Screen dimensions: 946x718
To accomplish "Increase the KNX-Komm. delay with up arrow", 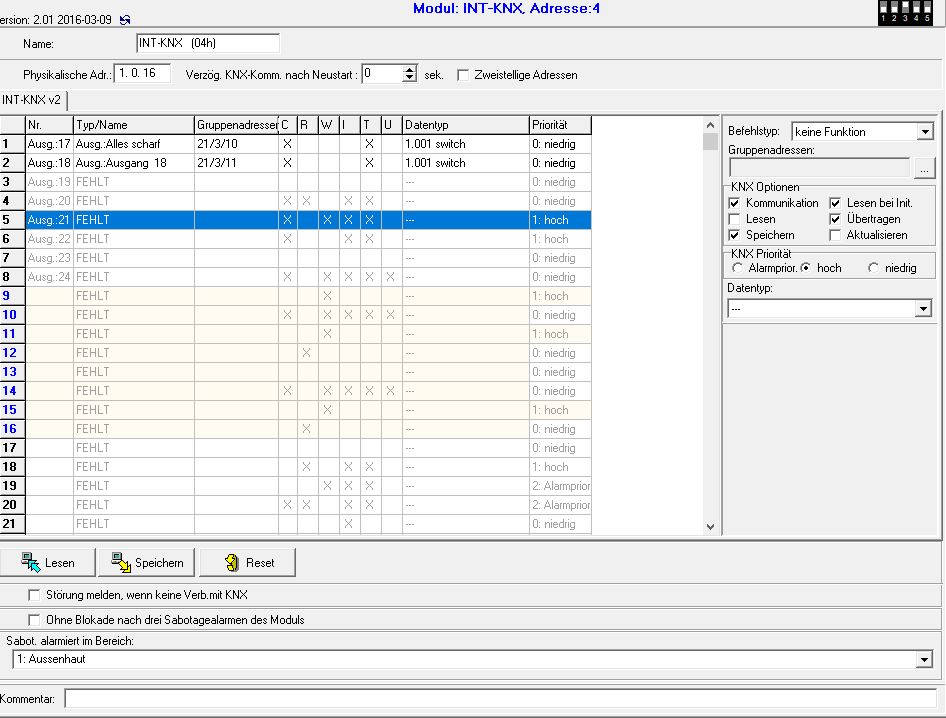I will [409, 70].
